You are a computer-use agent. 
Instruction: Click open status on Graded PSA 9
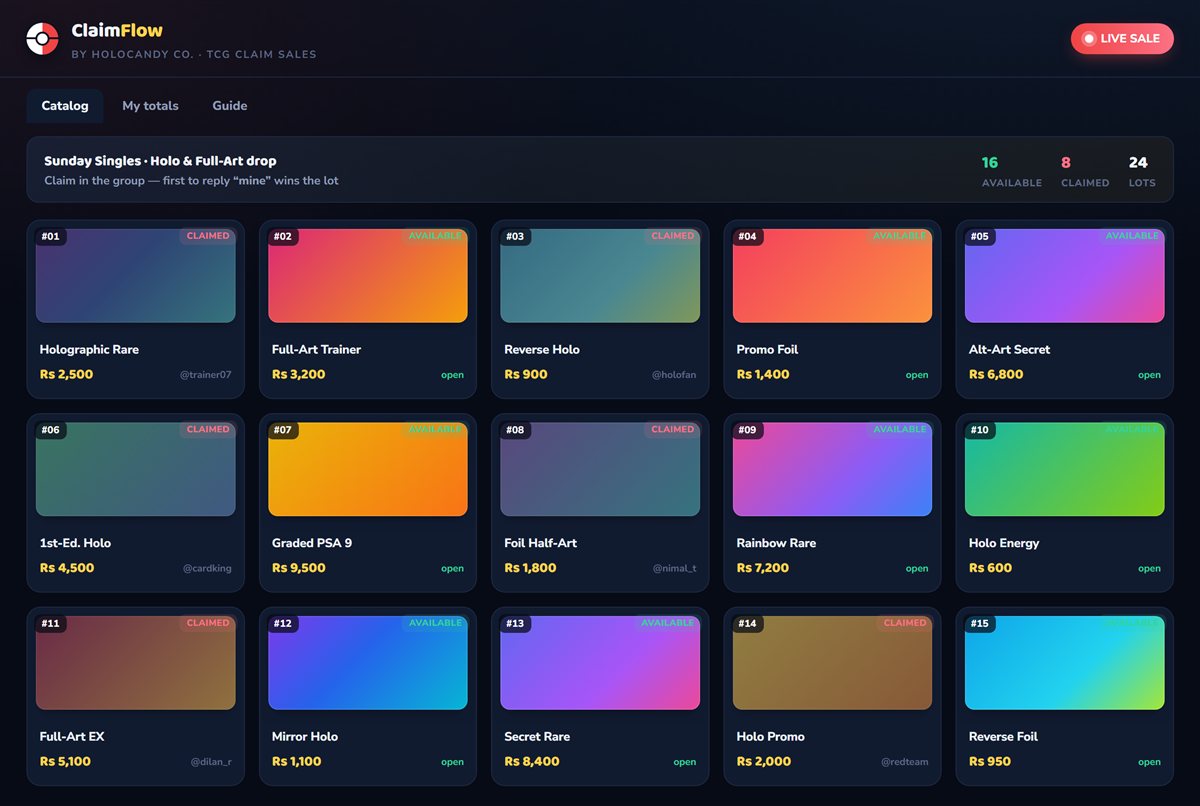pyautogui.click(x=453, y=568)
